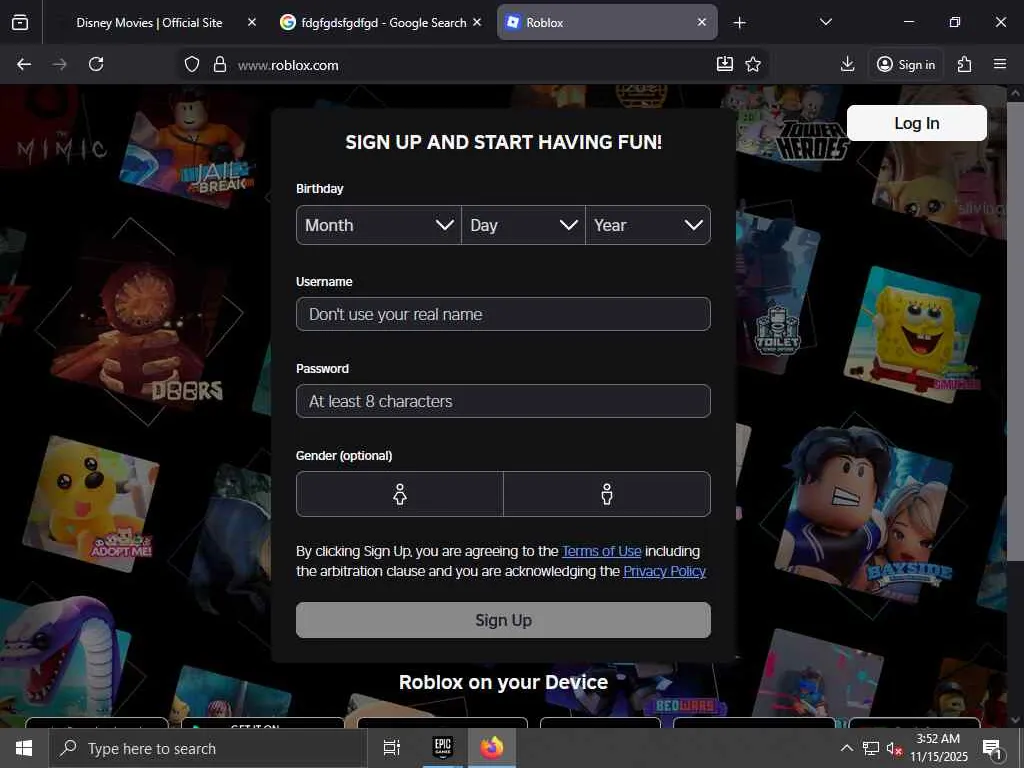The image size is (1024, 768).
Task: Open the birthday Year dropdown
Action: tap(648, 225)
